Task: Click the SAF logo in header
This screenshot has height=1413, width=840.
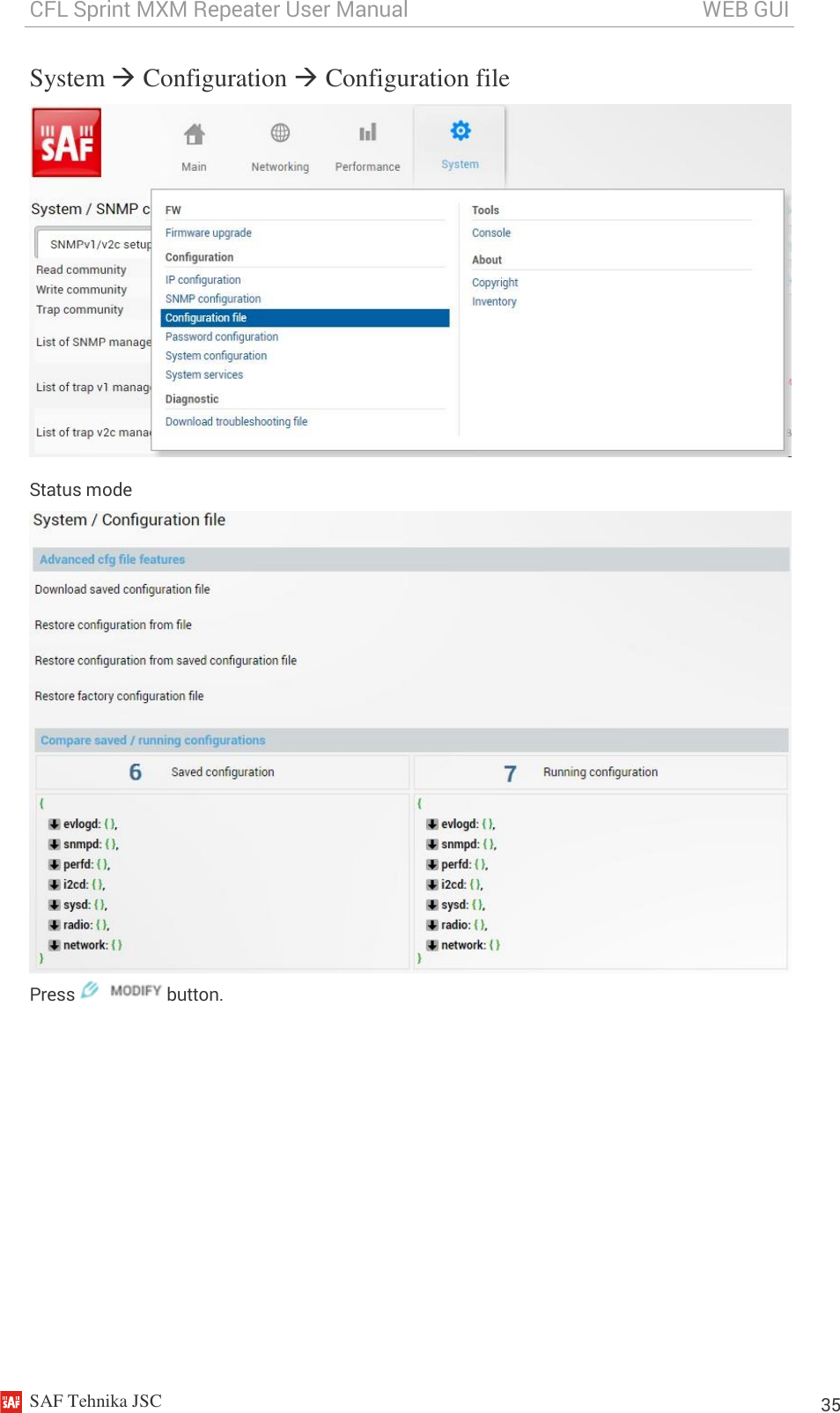Action: click(67, 143)
